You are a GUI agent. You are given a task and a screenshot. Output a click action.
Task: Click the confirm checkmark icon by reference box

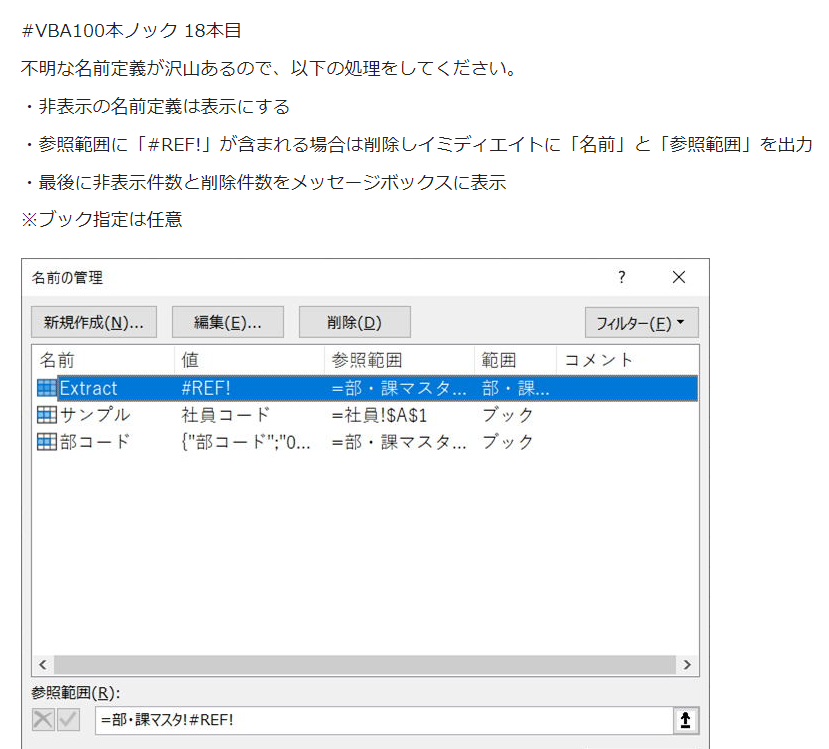[68, 720]
